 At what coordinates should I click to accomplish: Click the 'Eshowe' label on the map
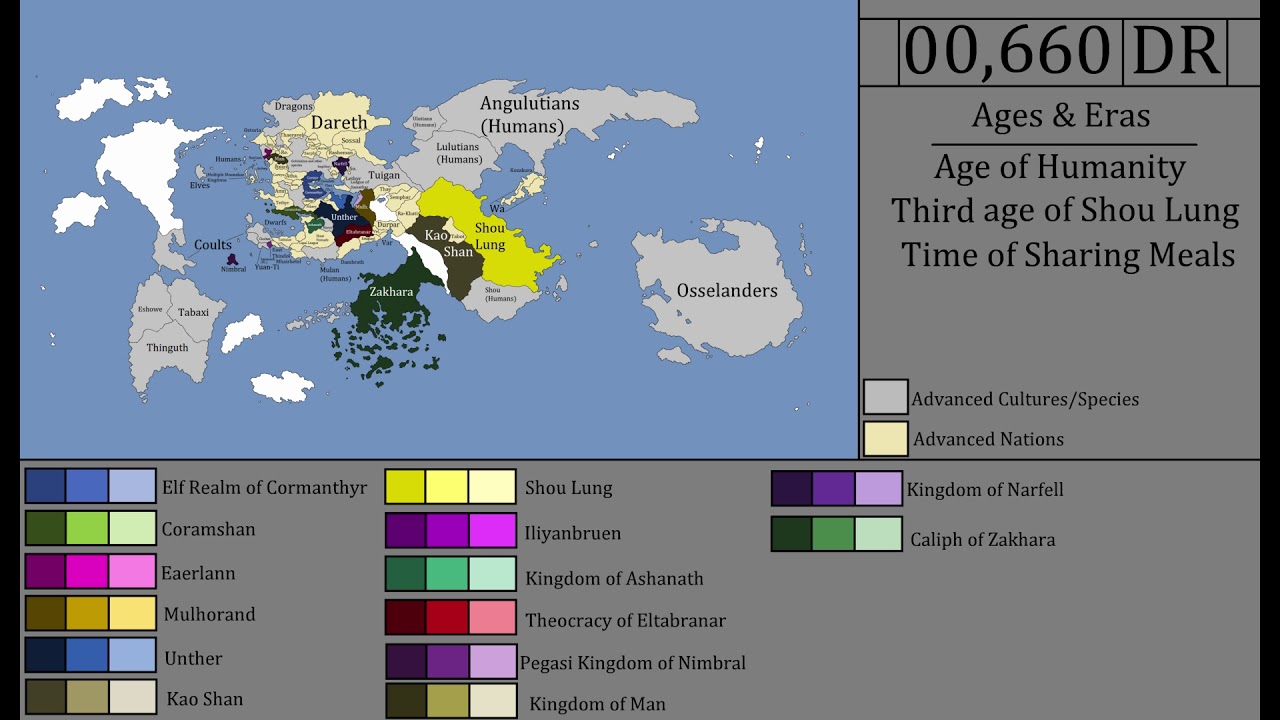[150, 310]
